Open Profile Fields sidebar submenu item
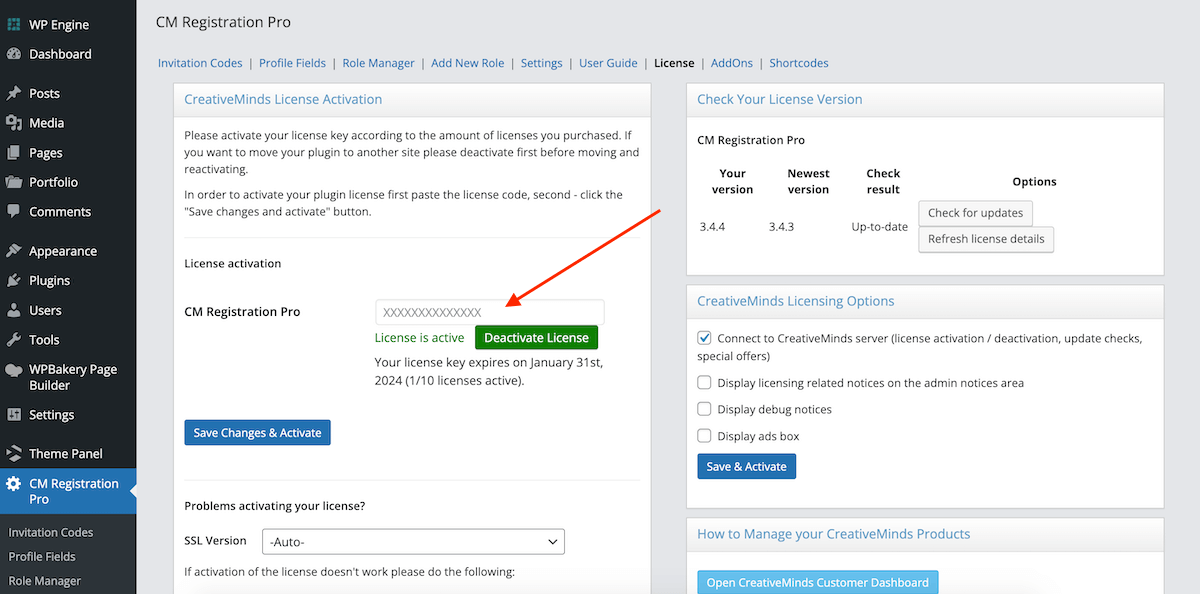 point(42,557)
